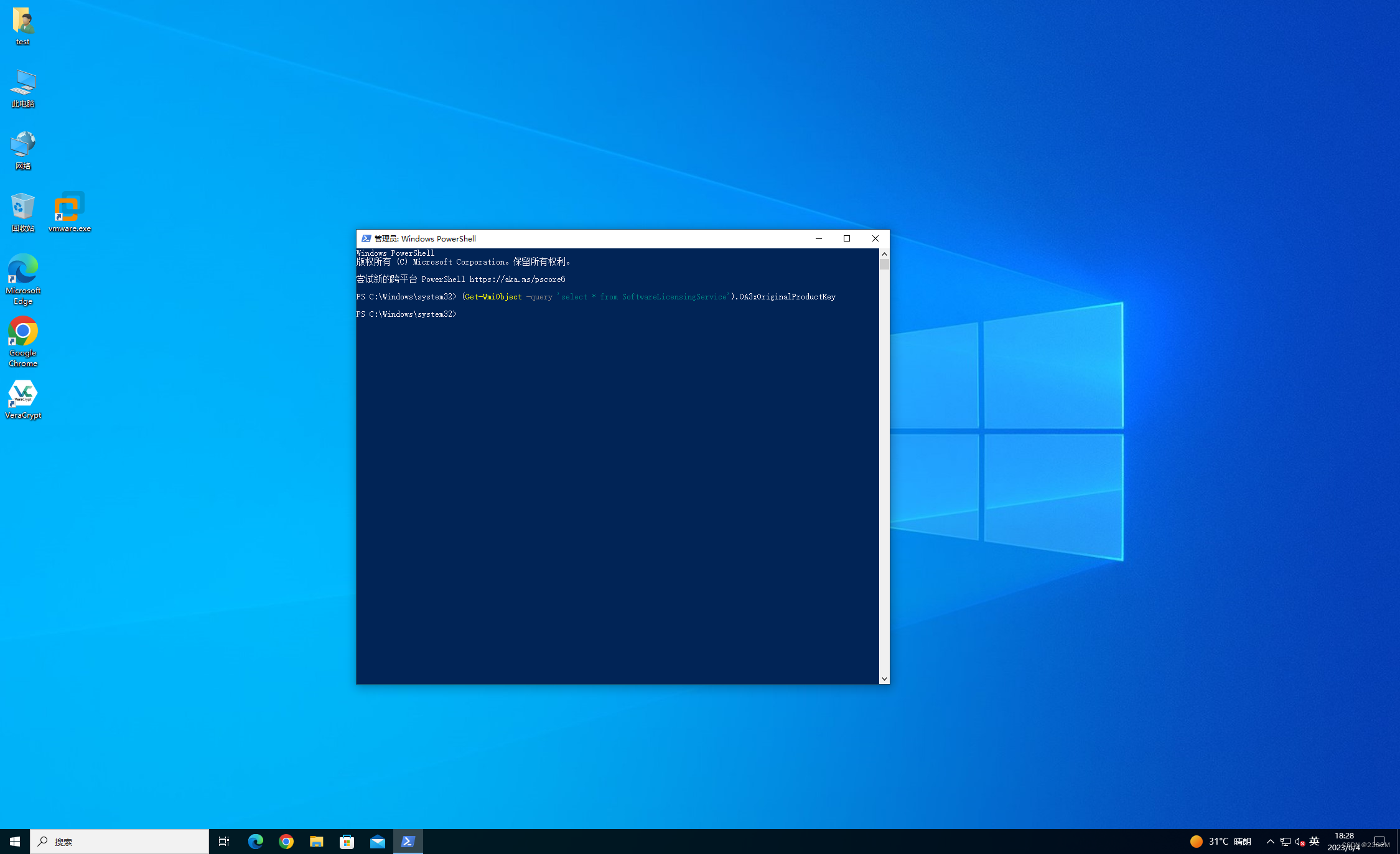Select the 网络 desktop icon
The width and height of the screenshot is (1400, 854).
(23, 151)
